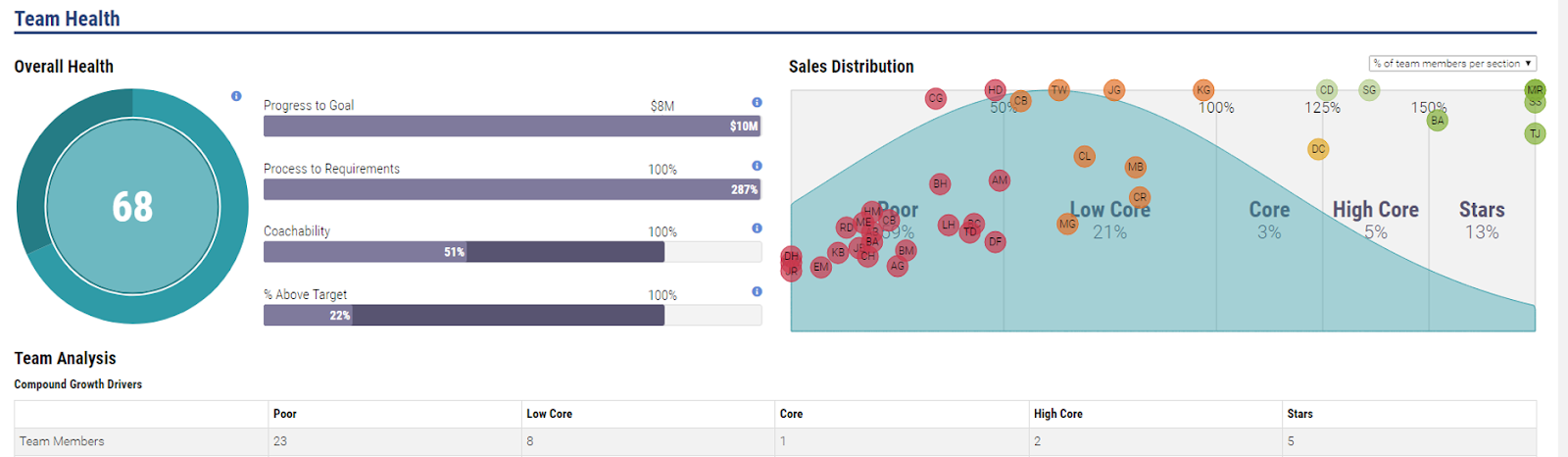Click the green TJ bubble

pyautogui.click(x=1535, y=133)
